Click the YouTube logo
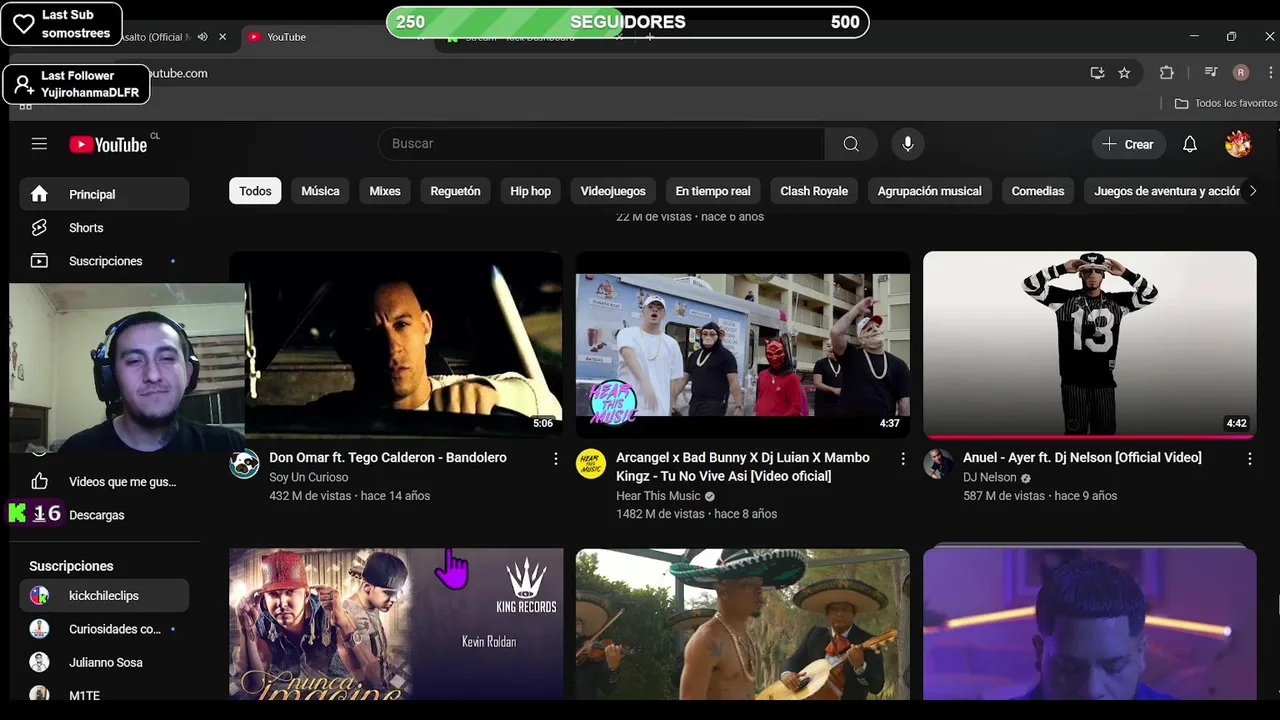This screenshot has height=720, width=1280. 108,145
